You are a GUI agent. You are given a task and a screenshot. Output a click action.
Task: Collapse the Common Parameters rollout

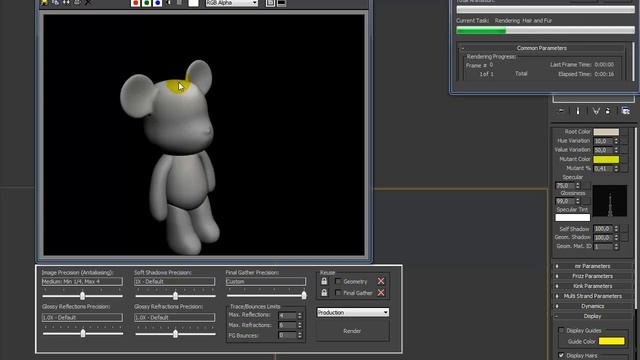541,48
